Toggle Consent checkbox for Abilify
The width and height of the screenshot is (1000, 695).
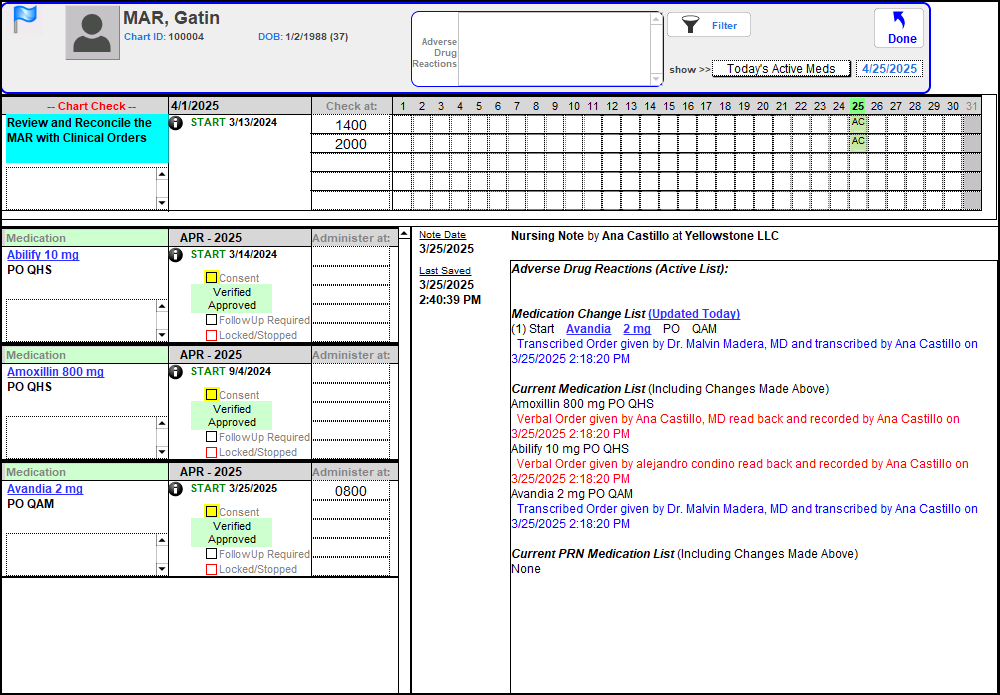click(212, 278)
